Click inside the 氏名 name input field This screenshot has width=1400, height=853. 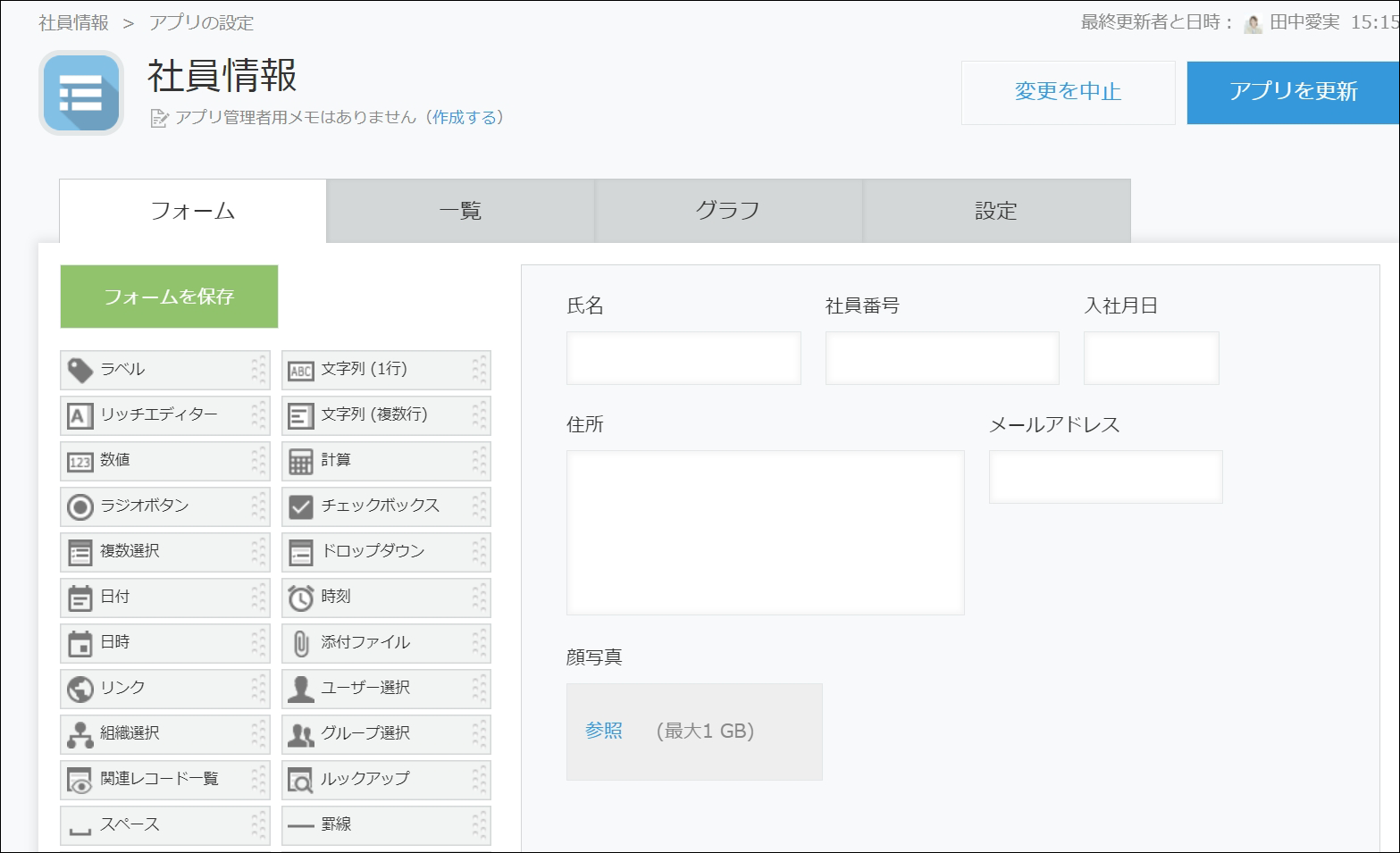(683, 357)
